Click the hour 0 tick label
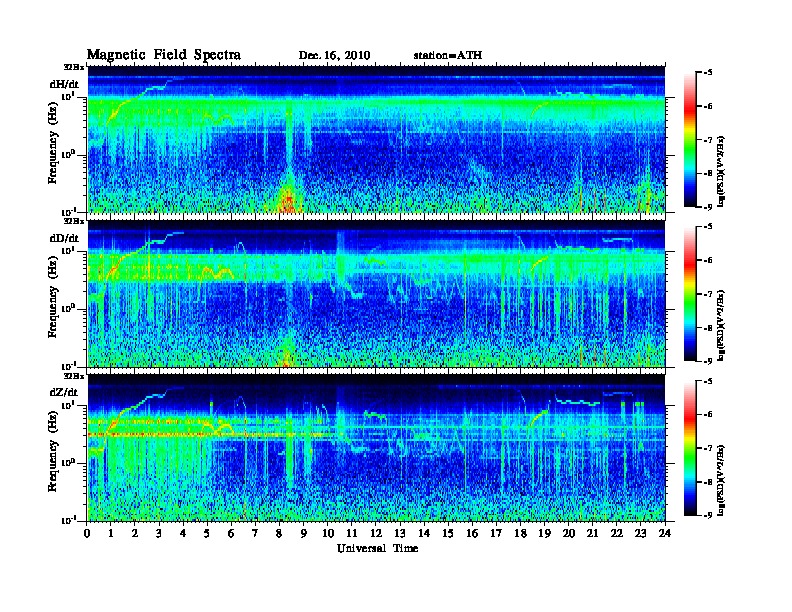The image size is (792, 612). coord(87,533)
